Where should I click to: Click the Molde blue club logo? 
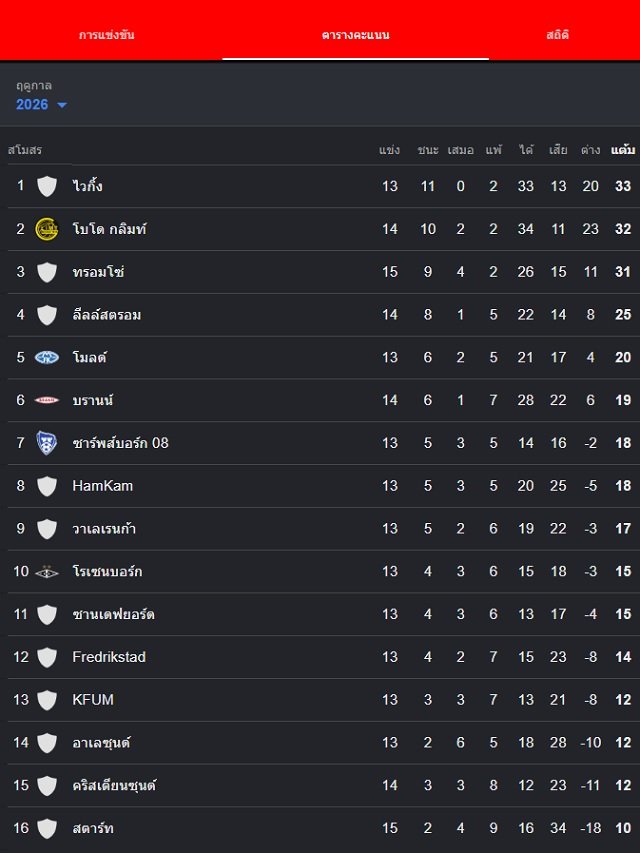(47, 357)
